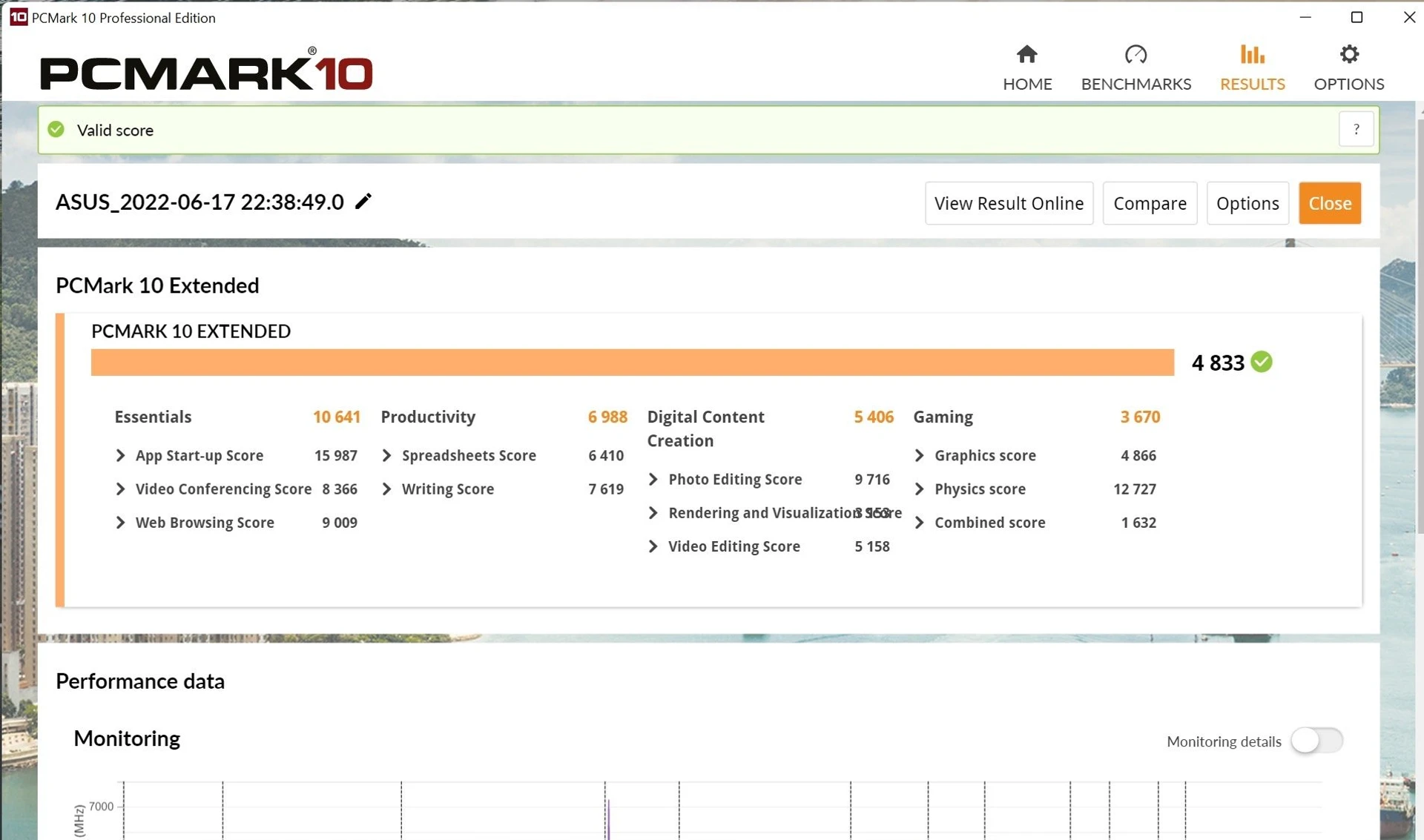Image resolution: width=1424 pixels, height=840 pixels.
Task: Click the vertical scrollbar on the right
Action: [1420, 325]
